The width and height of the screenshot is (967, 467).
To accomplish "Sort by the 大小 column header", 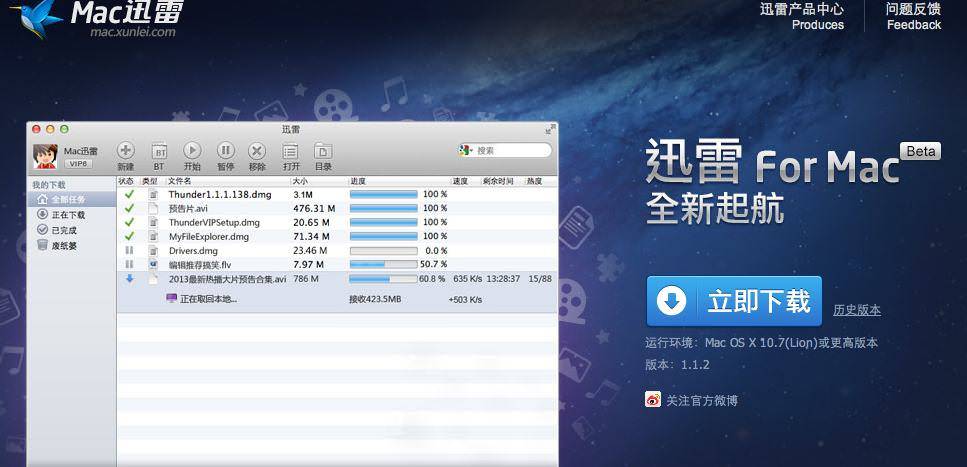I will [300, 181].
